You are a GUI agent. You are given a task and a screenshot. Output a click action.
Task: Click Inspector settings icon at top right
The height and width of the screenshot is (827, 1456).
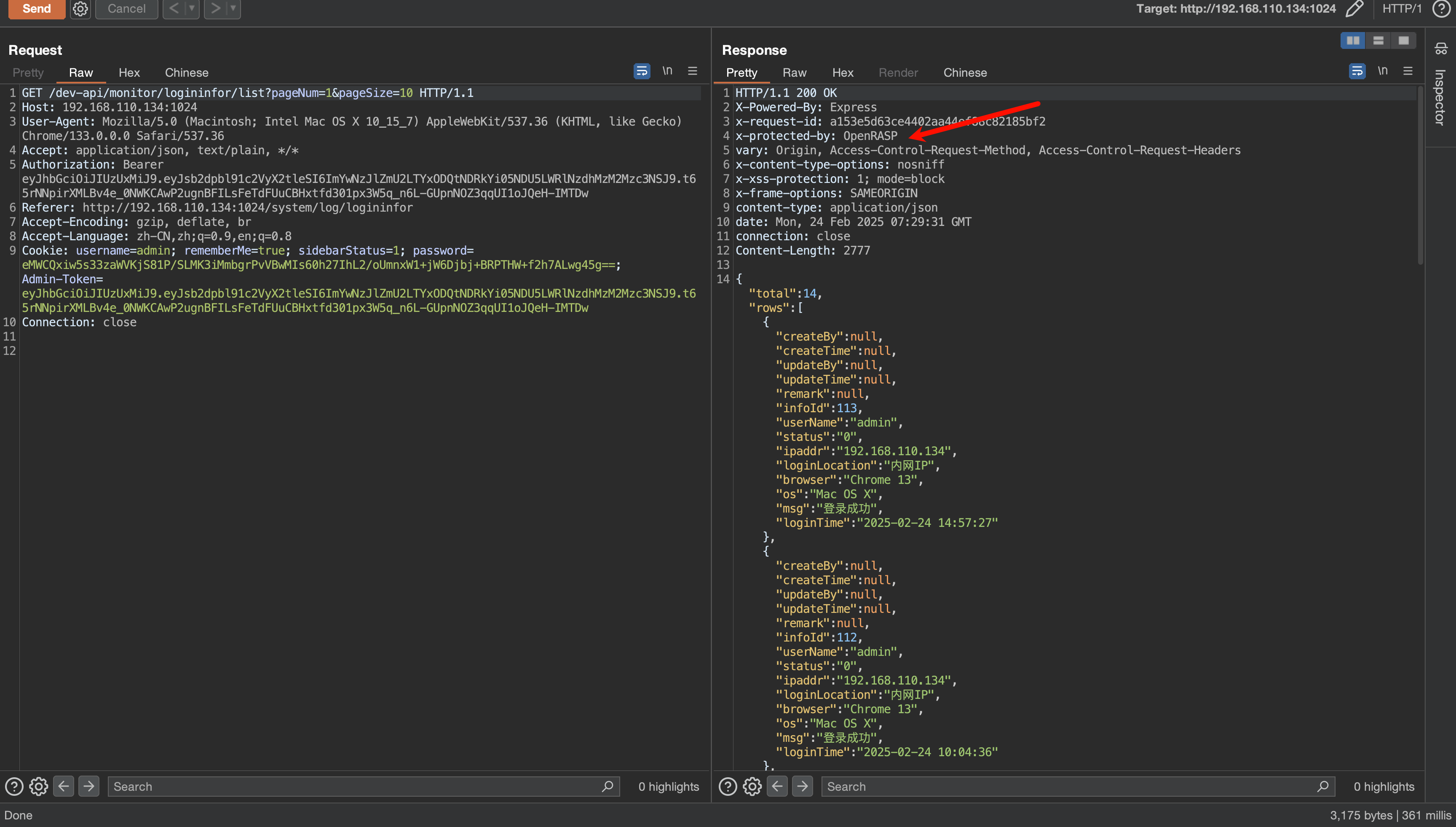[x=1441, y=49]
